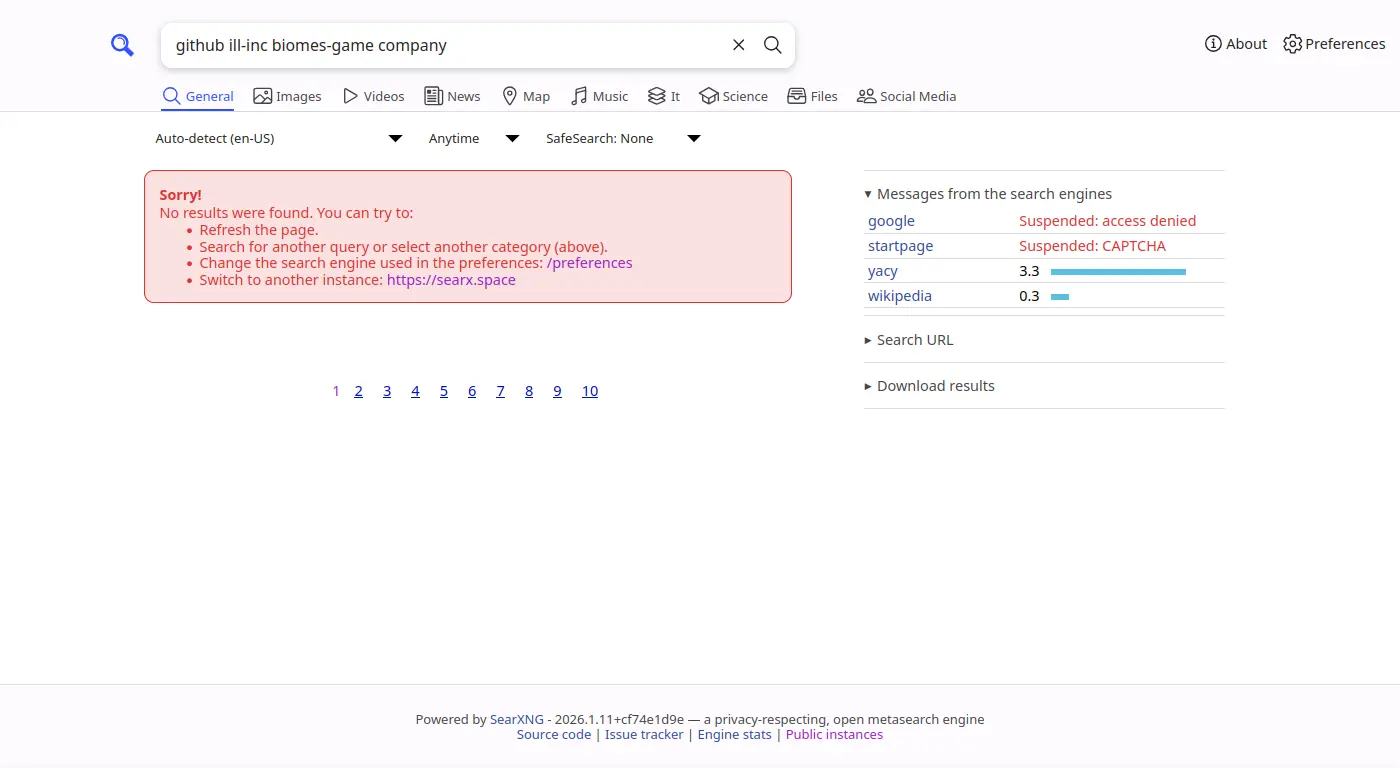The height and width of the screenshot is (768, 1400).
Task: Open the Issue tracker footer link
Action: (x=644, y=735)
